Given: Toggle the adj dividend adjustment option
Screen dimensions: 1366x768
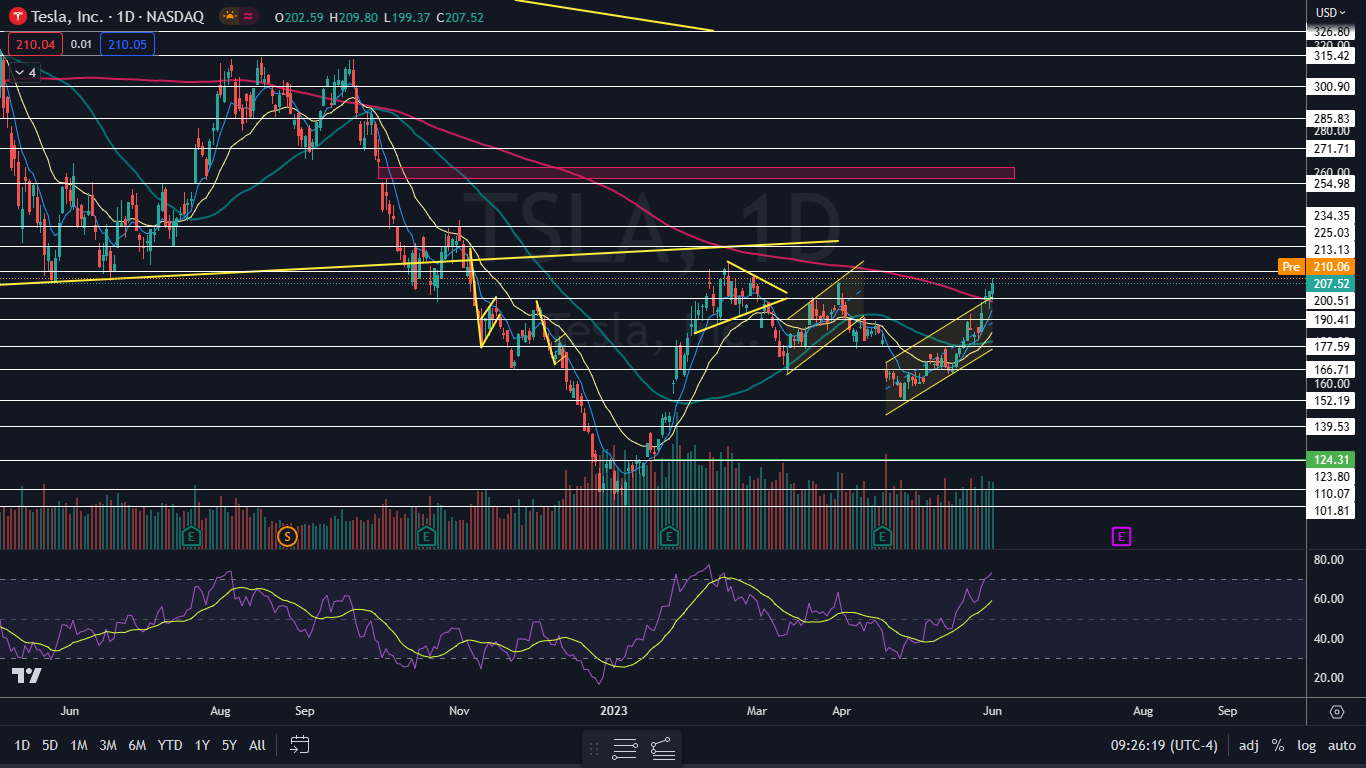Looking at the screenshot, I should pos(1249,745).
